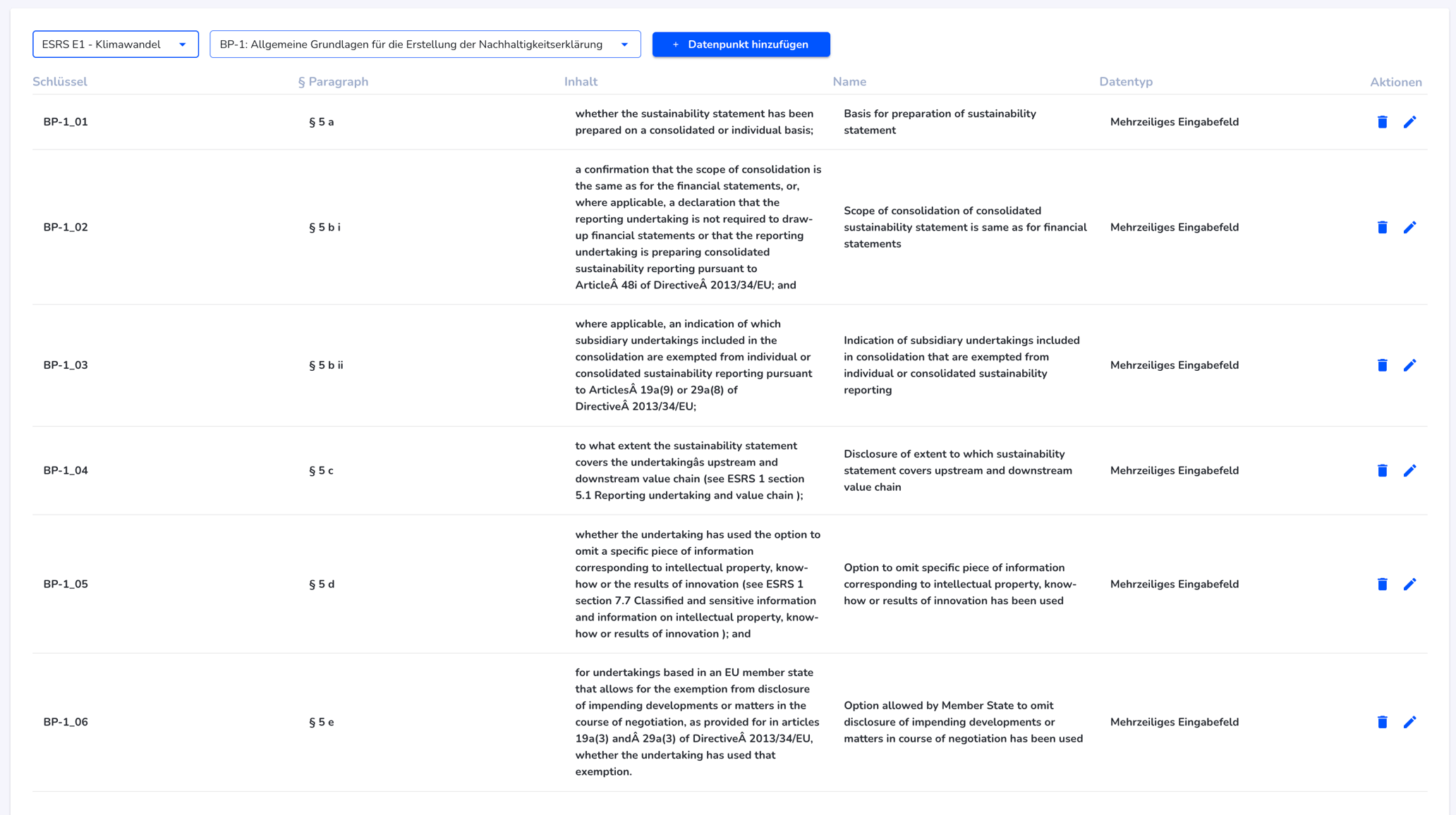Screen dimensions: 1456x815
Task: Select the BP-1_01 key cell
Action: click(66, 122)
